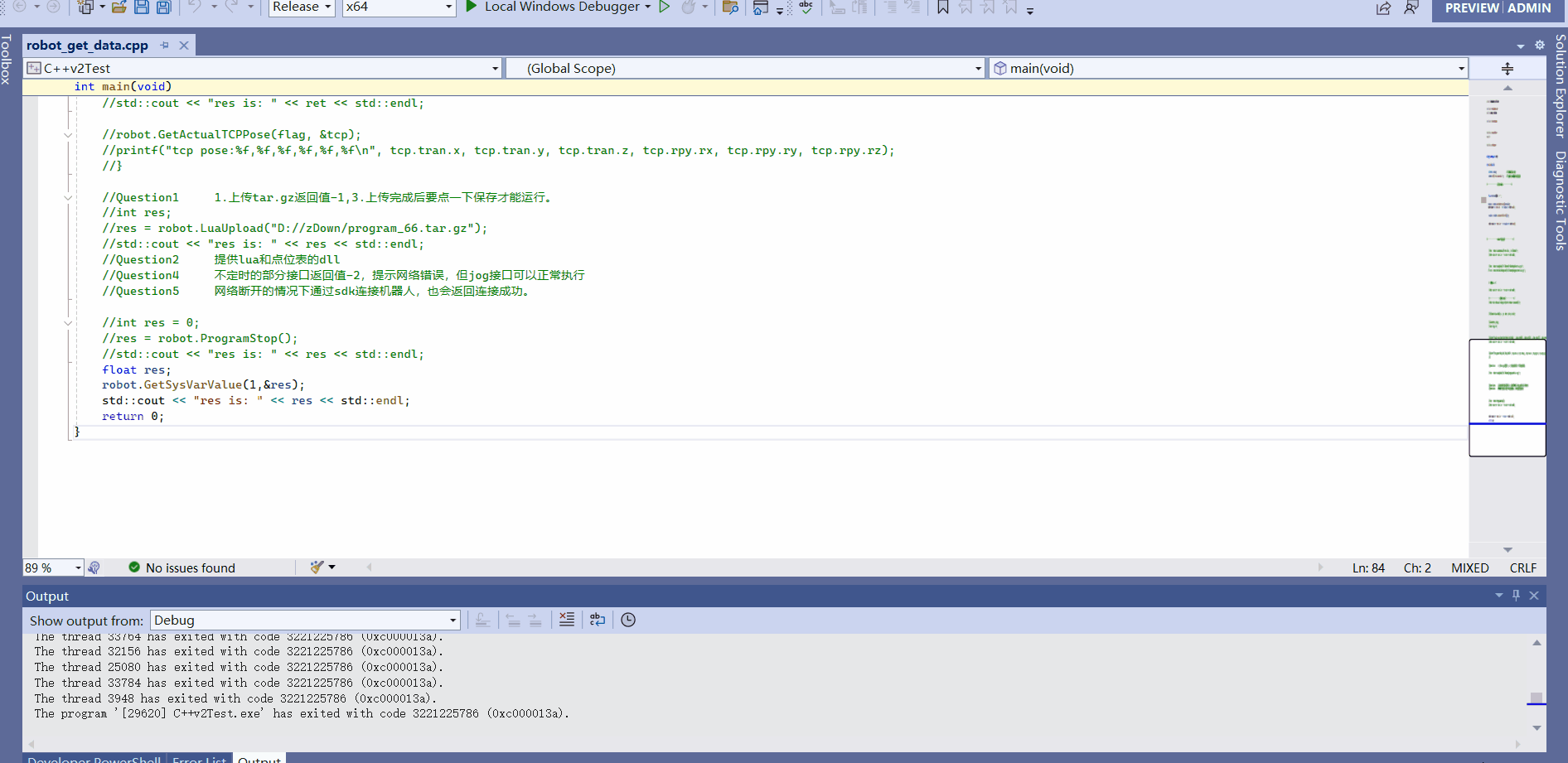This screenshot has height=763, width=1568.
Task: Close the Output panel
Action: point(1534,596)
